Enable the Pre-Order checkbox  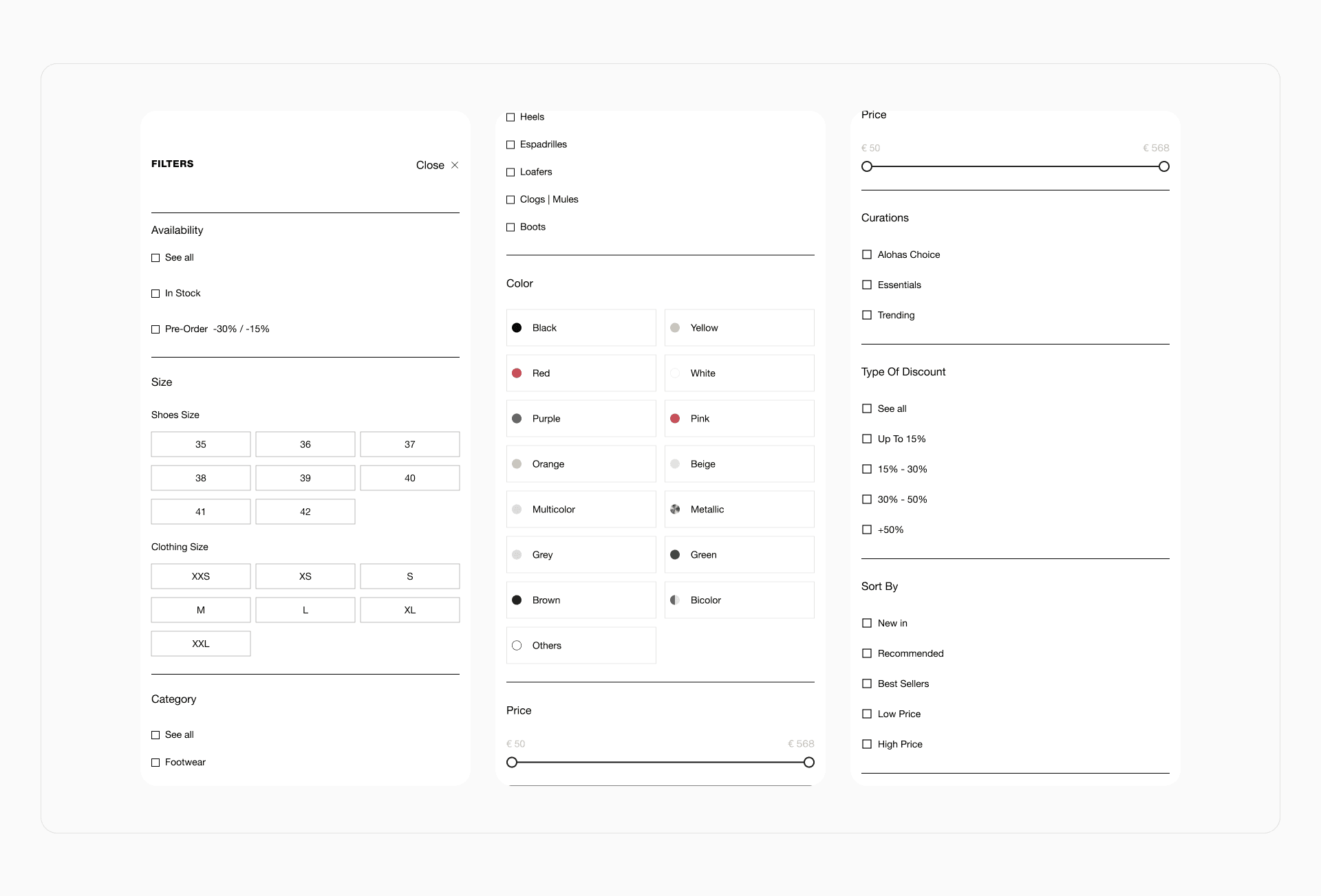(x=155, y=329)
